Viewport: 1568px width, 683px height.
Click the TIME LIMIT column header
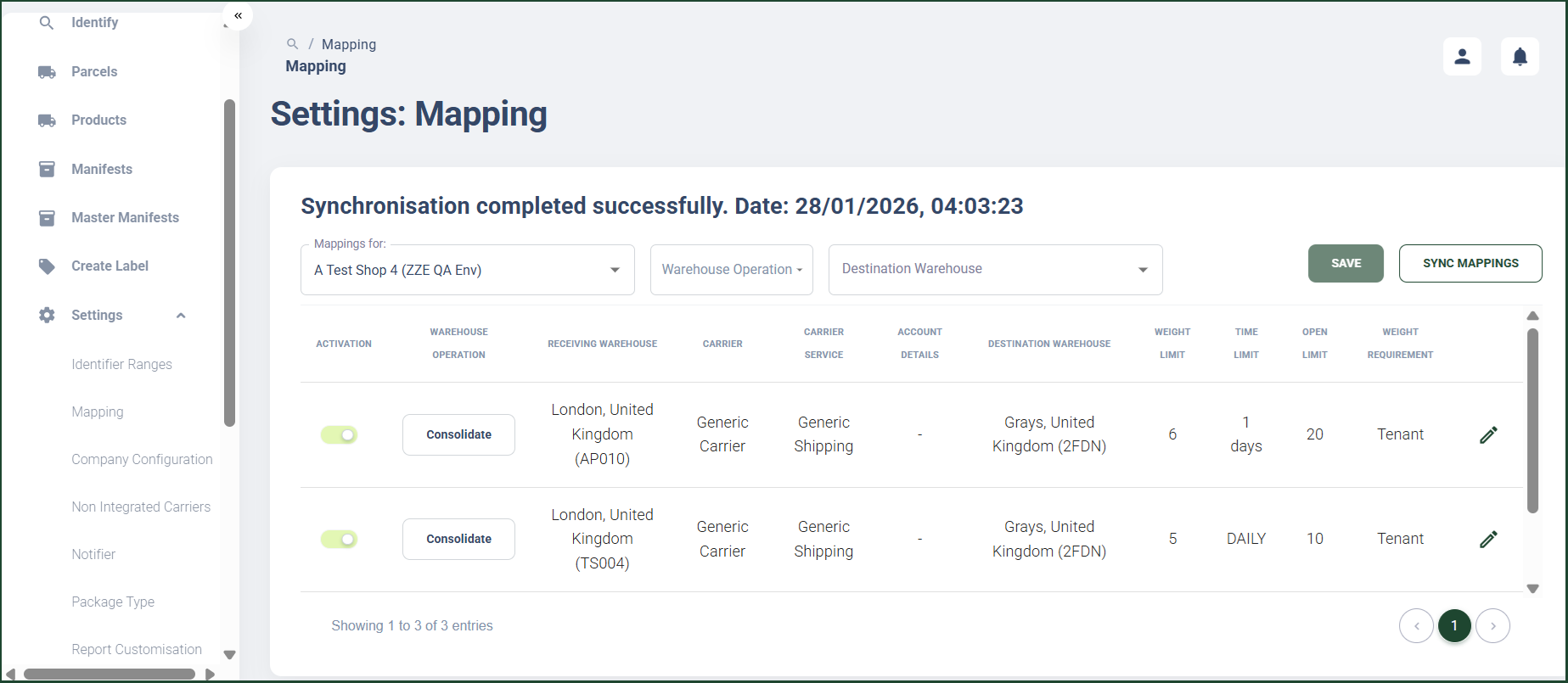pos(1246,344)
